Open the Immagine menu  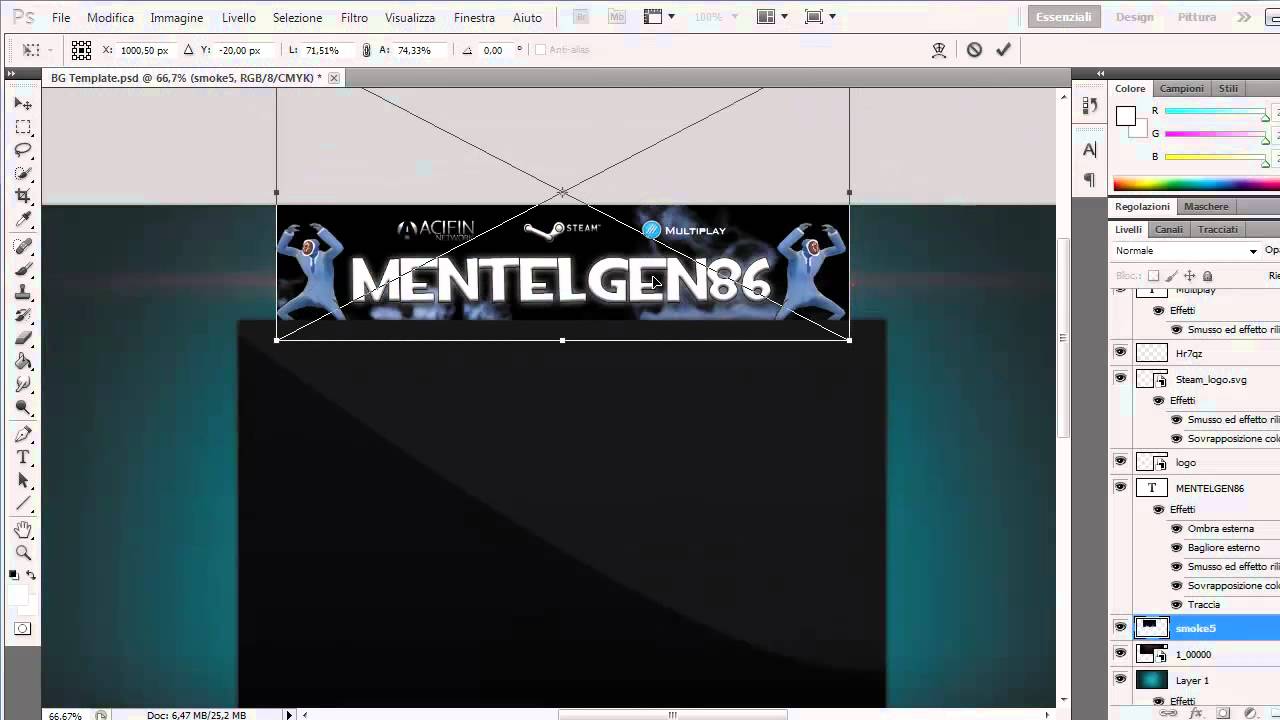click(x=177, y=18)
